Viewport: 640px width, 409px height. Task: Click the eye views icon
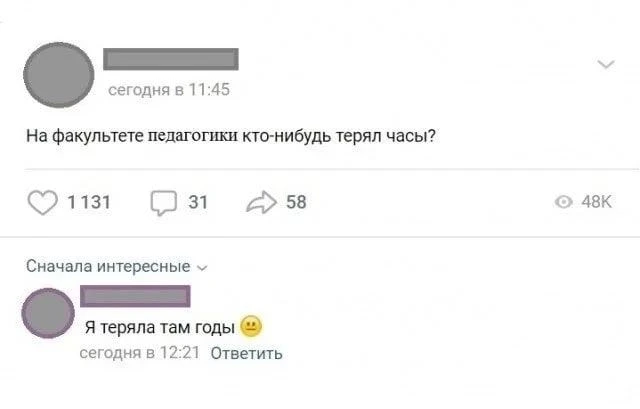(565, 203)
